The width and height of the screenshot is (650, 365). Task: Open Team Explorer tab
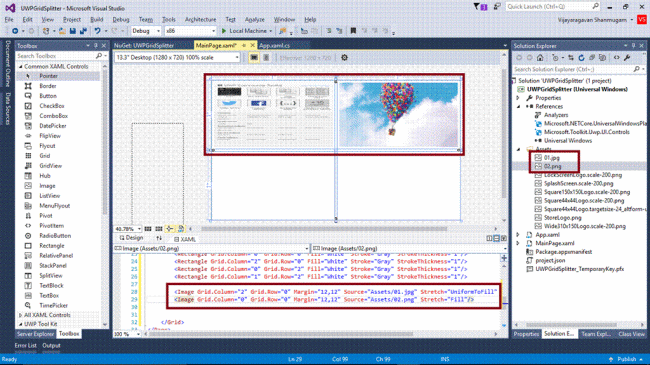coord(596,334)
